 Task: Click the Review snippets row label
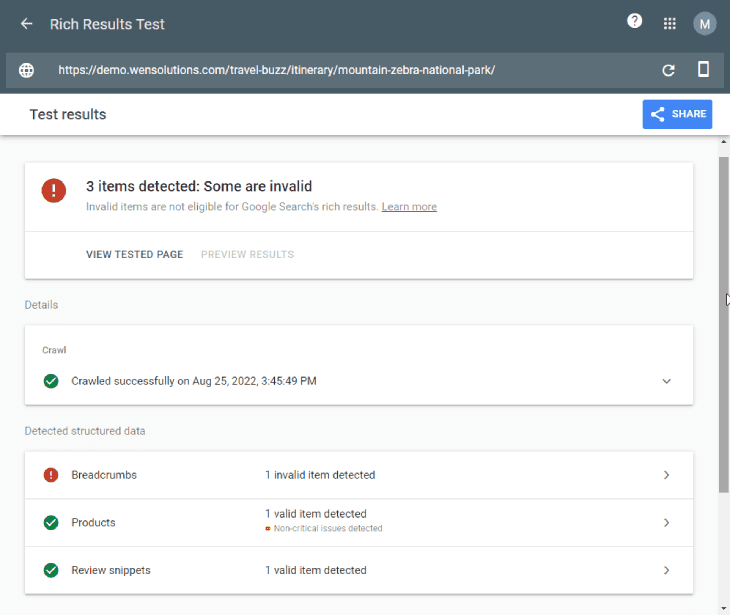coord(111,570)
